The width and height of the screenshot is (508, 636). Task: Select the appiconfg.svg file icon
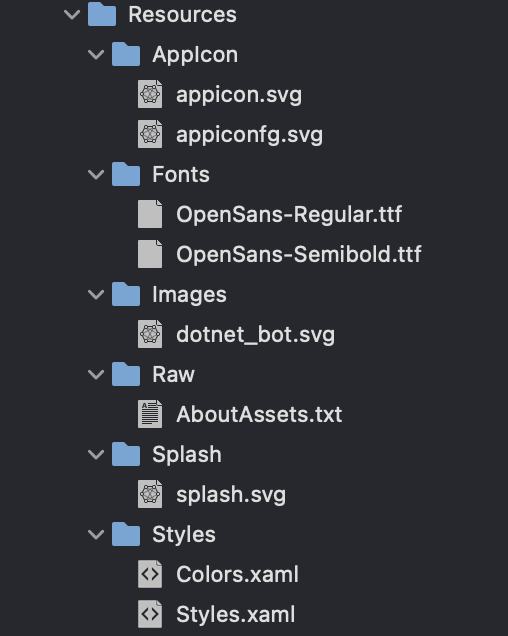(x=150, y=134)
